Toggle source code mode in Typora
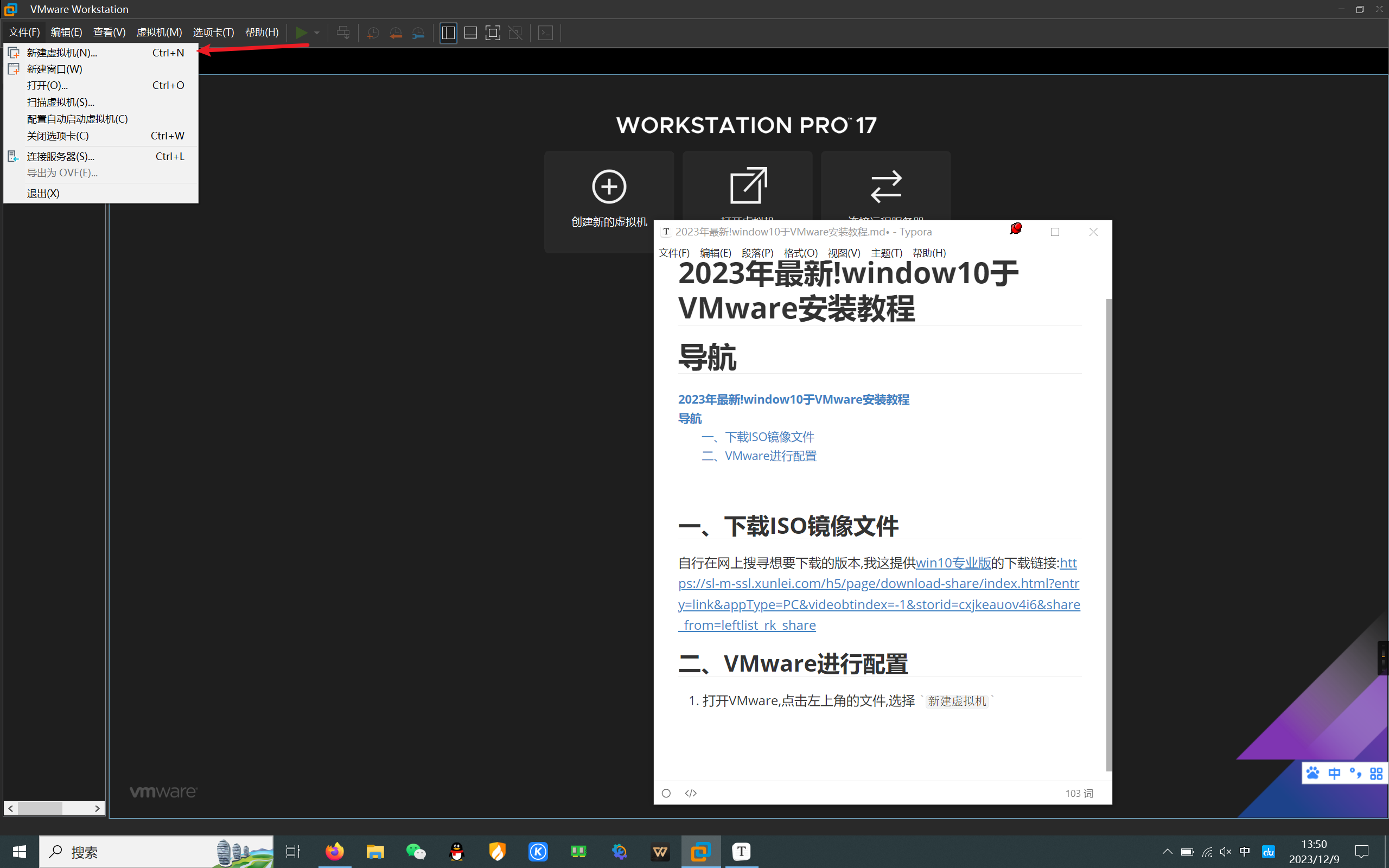1389x868 pixels. click(691, 793)
